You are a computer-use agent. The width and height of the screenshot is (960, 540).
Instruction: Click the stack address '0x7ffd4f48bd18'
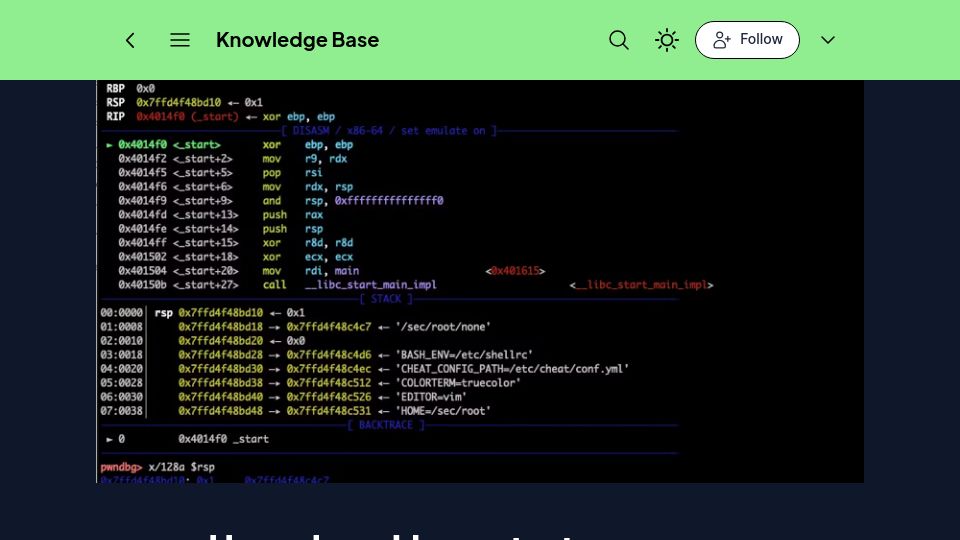(220, 326)
